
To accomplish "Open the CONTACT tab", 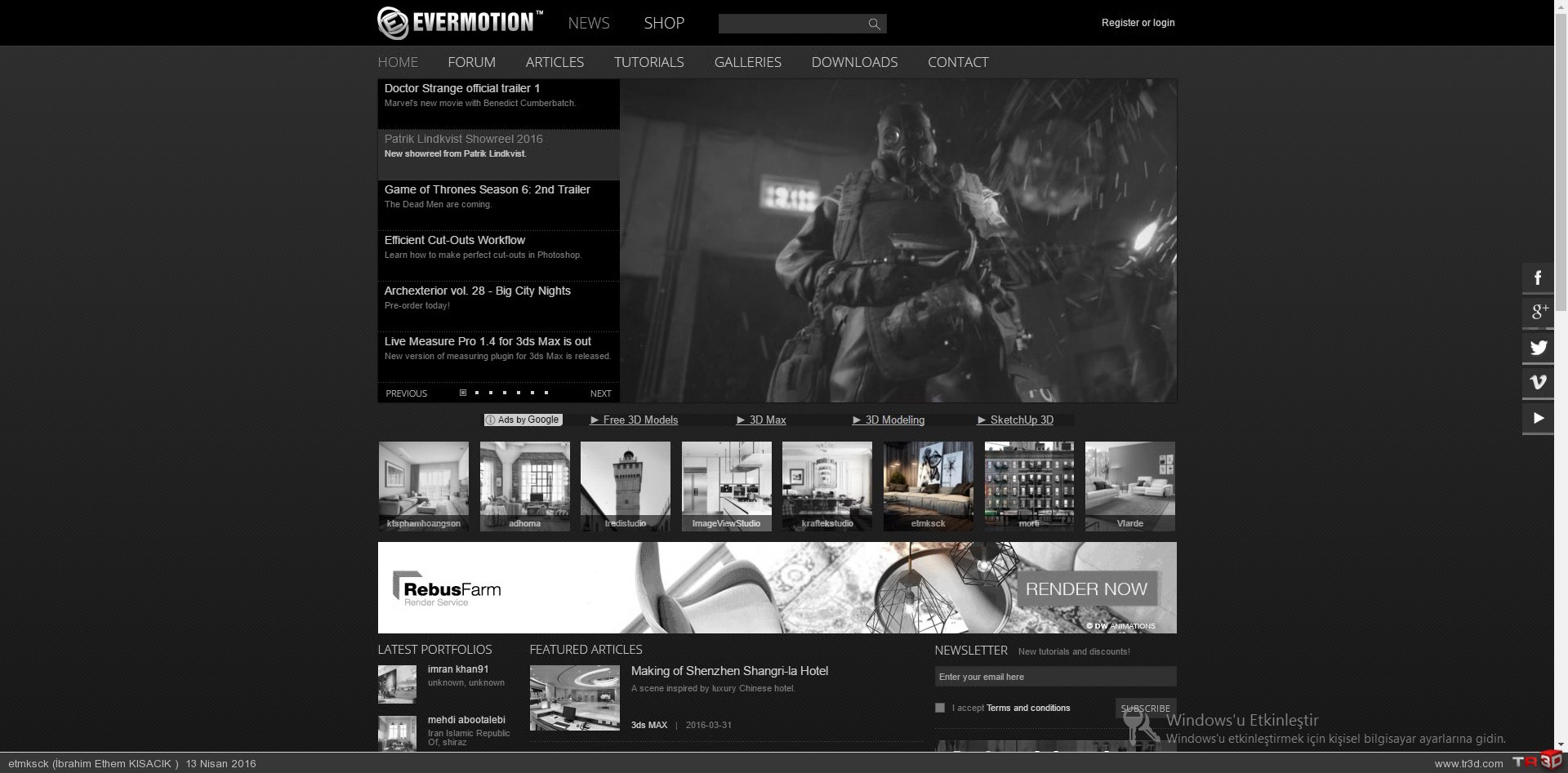I will [958, 62].
